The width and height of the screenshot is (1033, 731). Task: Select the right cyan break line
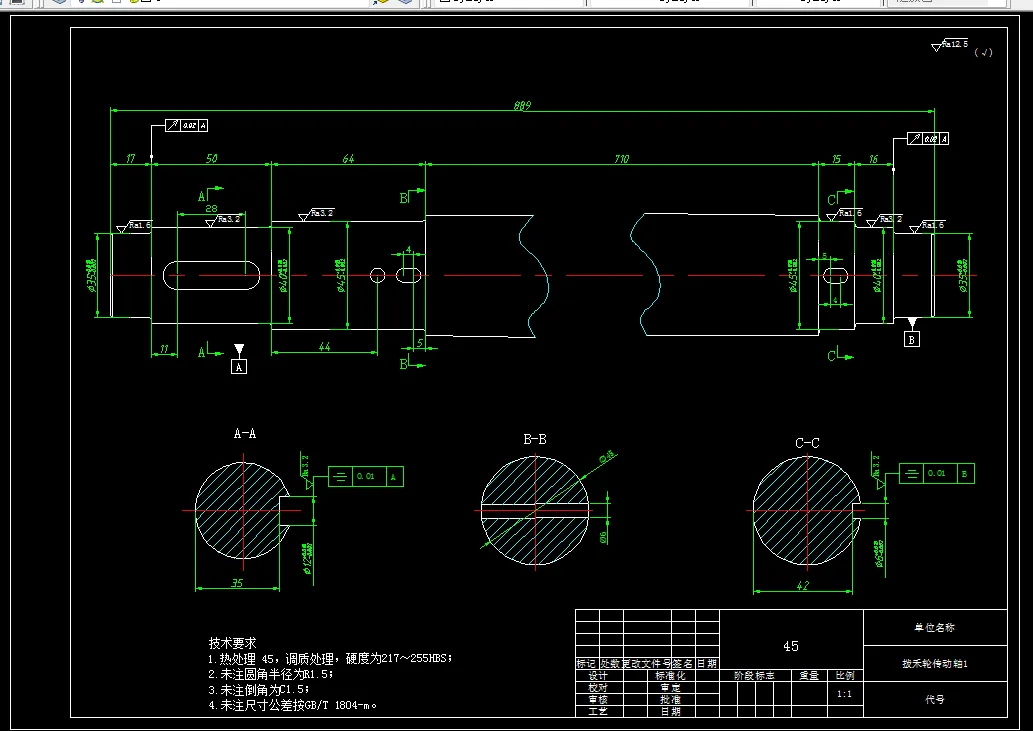pos(645,275)
